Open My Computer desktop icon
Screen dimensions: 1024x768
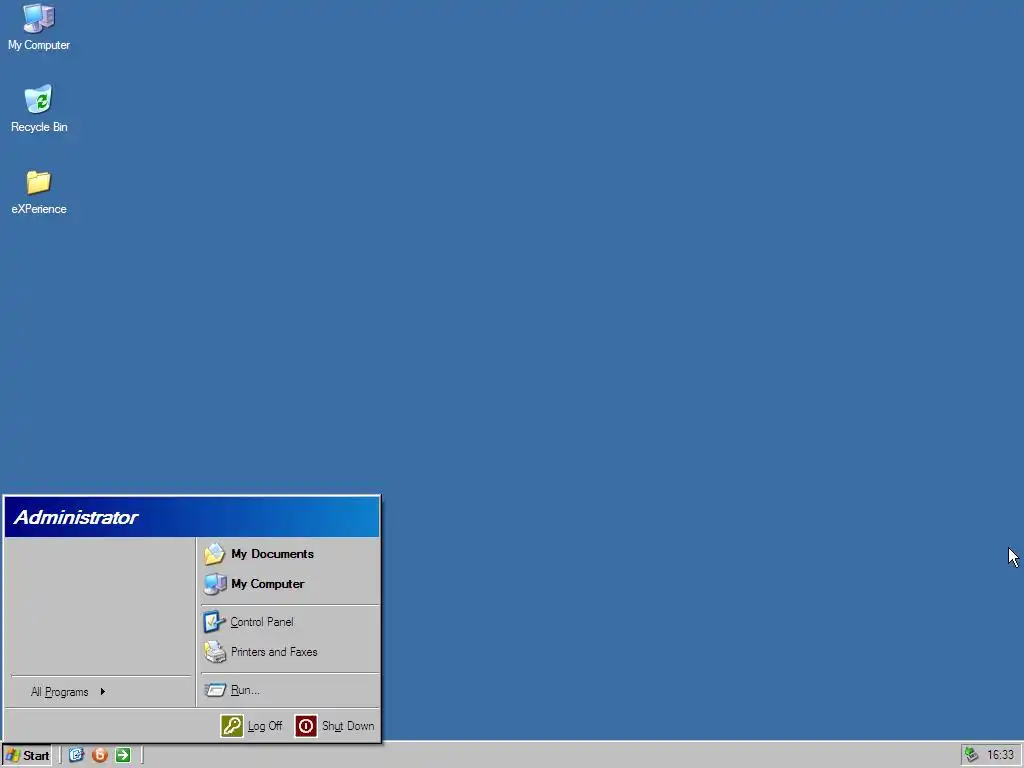tap(39, 27)
